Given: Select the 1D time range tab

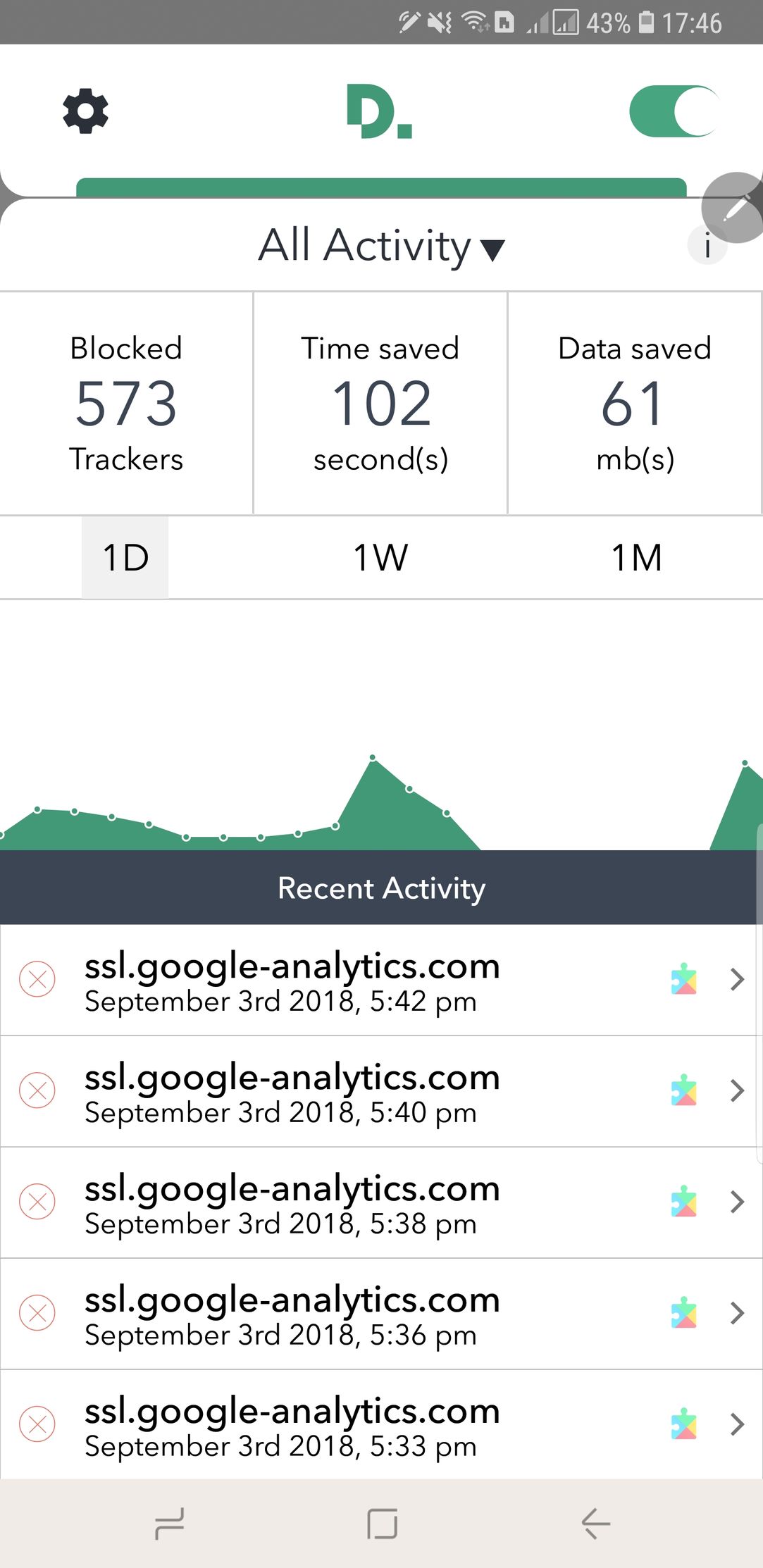Looking at the screenshot, I should click(x=125, y=558).
